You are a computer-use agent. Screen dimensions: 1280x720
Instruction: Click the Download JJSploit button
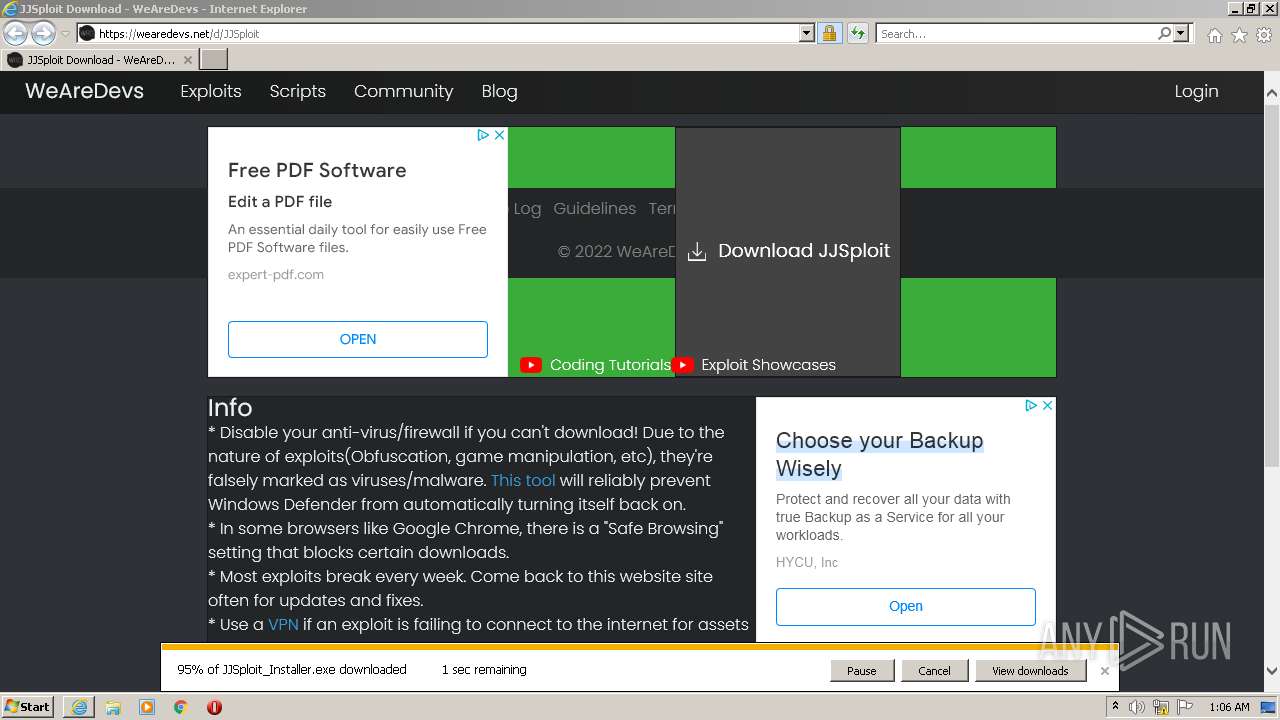(x=788, y=251)
